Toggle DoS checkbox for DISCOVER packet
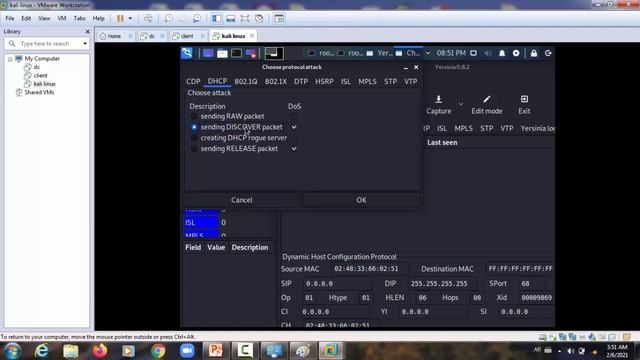This screenshot has height=360, width=640. (294, 127)
